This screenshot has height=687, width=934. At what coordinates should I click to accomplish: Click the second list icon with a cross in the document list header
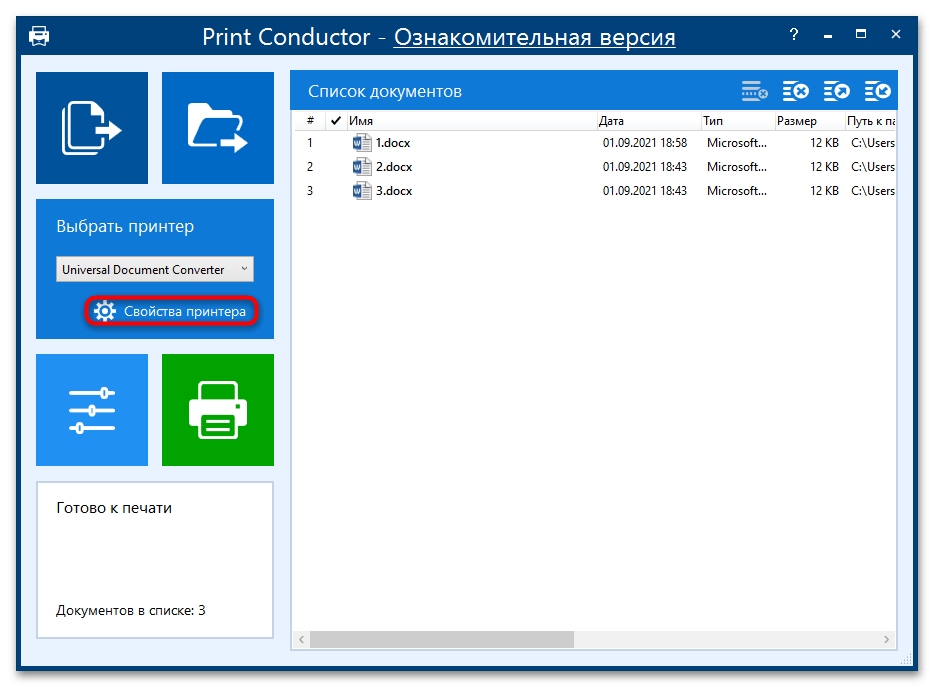click(x=795, y=91)
